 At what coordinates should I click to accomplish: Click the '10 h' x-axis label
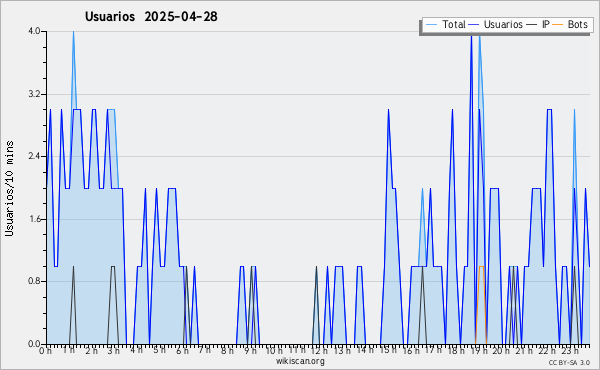pyautogui.click(x=274, y=350)
